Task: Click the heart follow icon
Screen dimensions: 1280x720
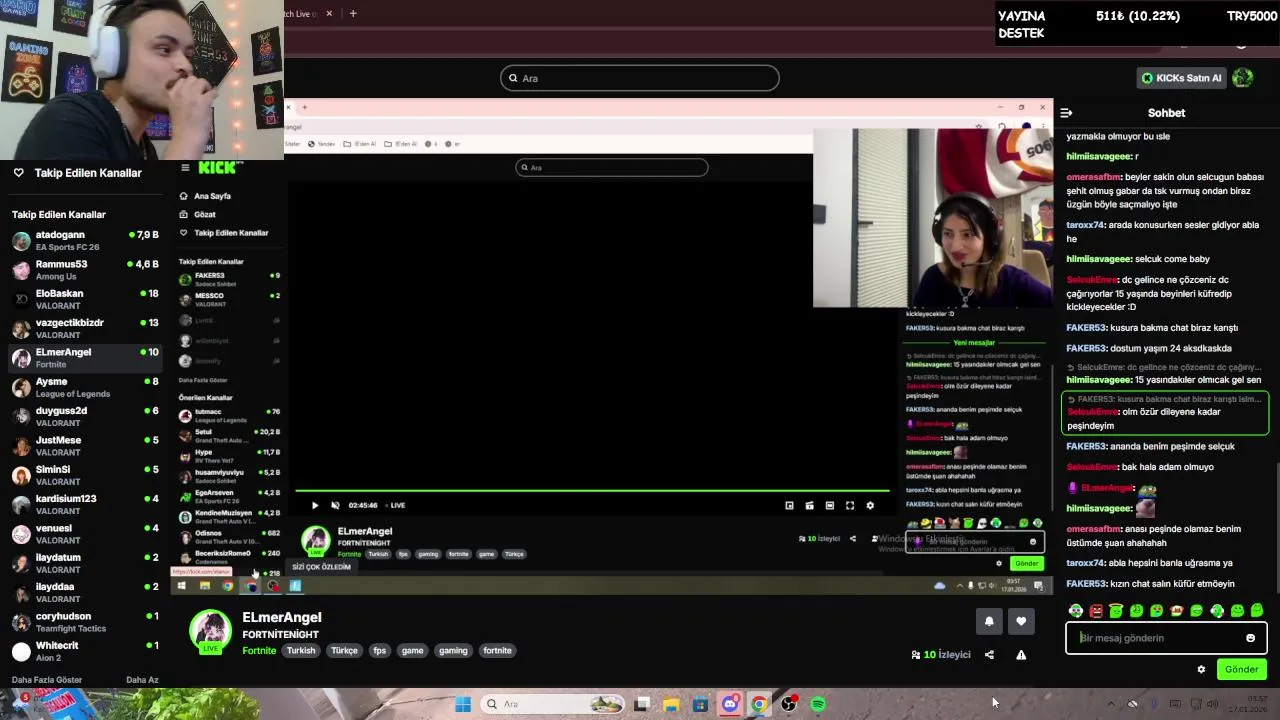Action: point(1021,621)
